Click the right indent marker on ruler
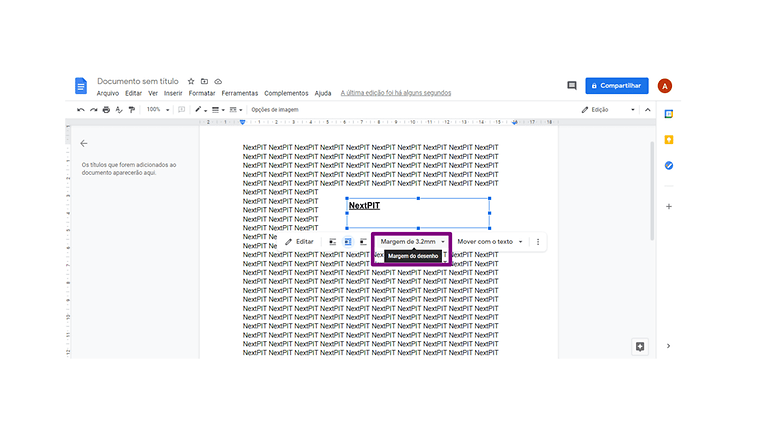This screenshot has width=782, height=440. pos(515,122)
